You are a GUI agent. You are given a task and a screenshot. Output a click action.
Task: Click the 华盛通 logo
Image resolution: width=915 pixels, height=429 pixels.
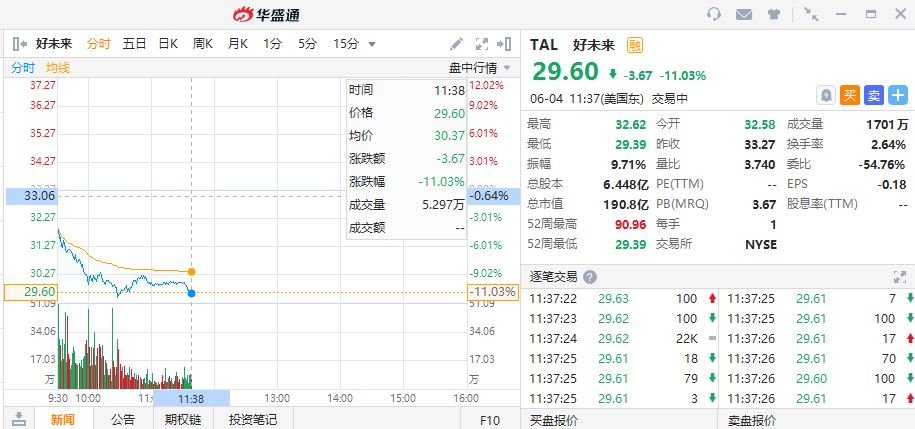coord(266,15)
